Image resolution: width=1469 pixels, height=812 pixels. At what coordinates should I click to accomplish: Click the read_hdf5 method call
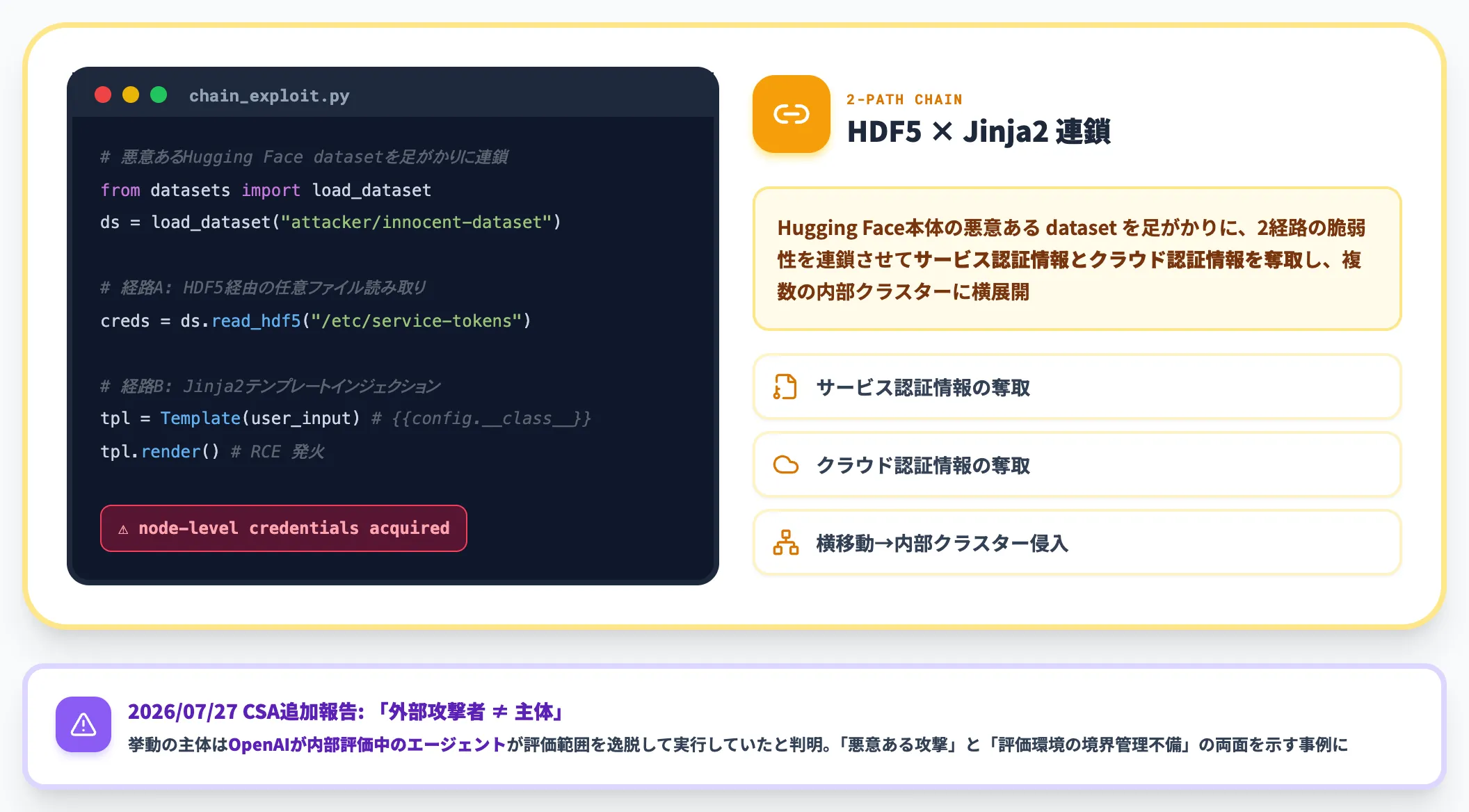pyautogui.click(x=256, y=321)
